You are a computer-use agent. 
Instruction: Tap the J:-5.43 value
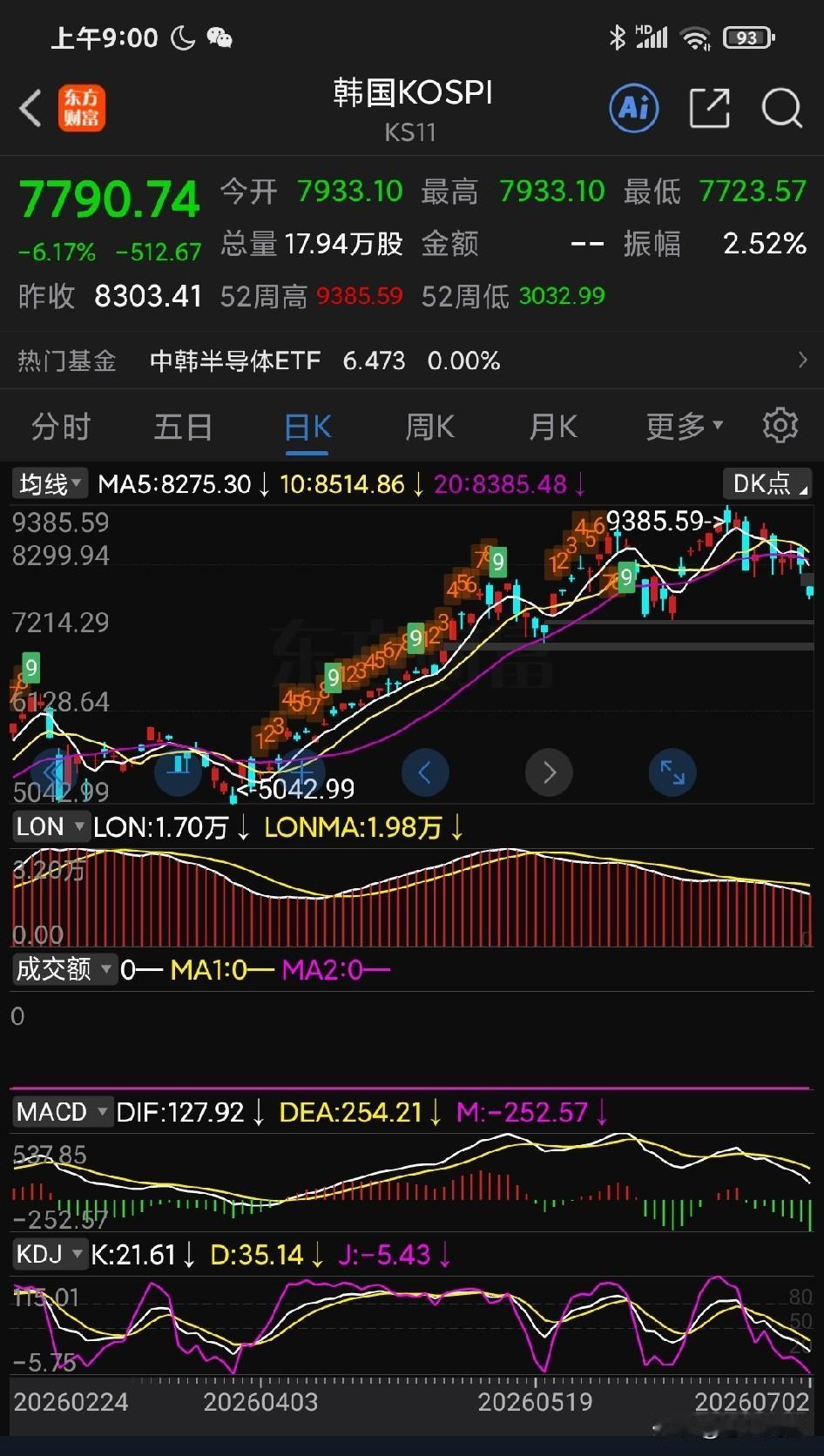(384, 1255)
